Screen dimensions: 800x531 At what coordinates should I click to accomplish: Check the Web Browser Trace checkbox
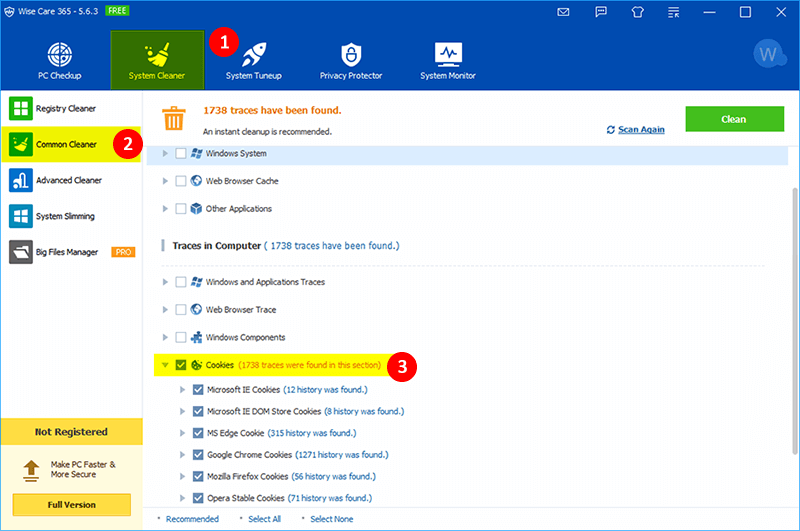click(181, 309)
